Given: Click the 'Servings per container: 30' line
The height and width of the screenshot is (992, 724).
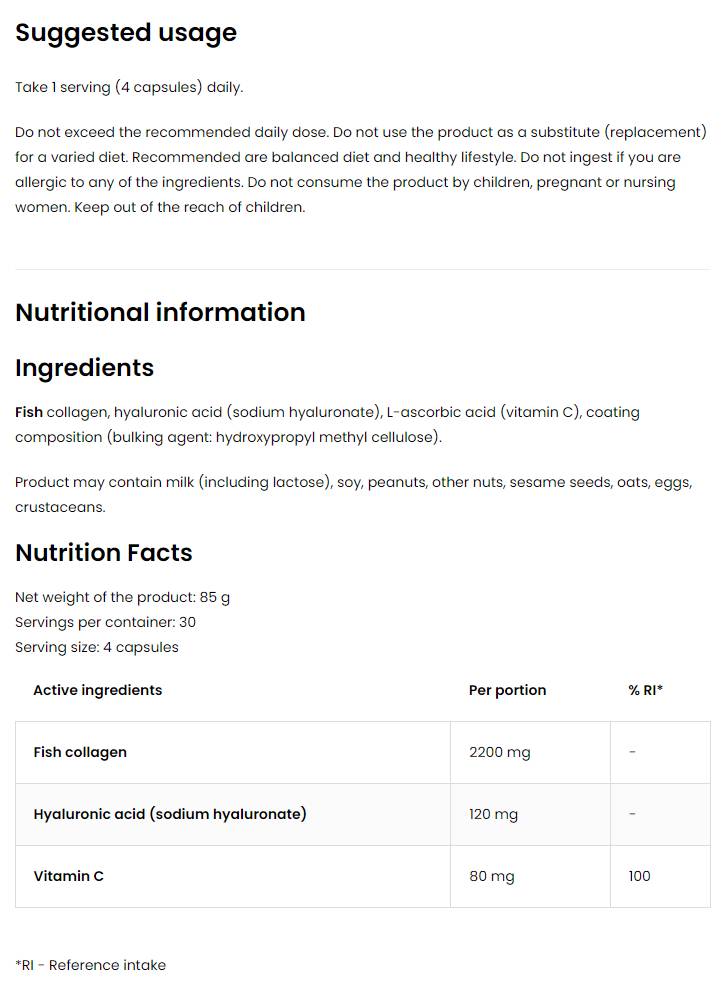Looking at the screenshot, I should [105, 622].
